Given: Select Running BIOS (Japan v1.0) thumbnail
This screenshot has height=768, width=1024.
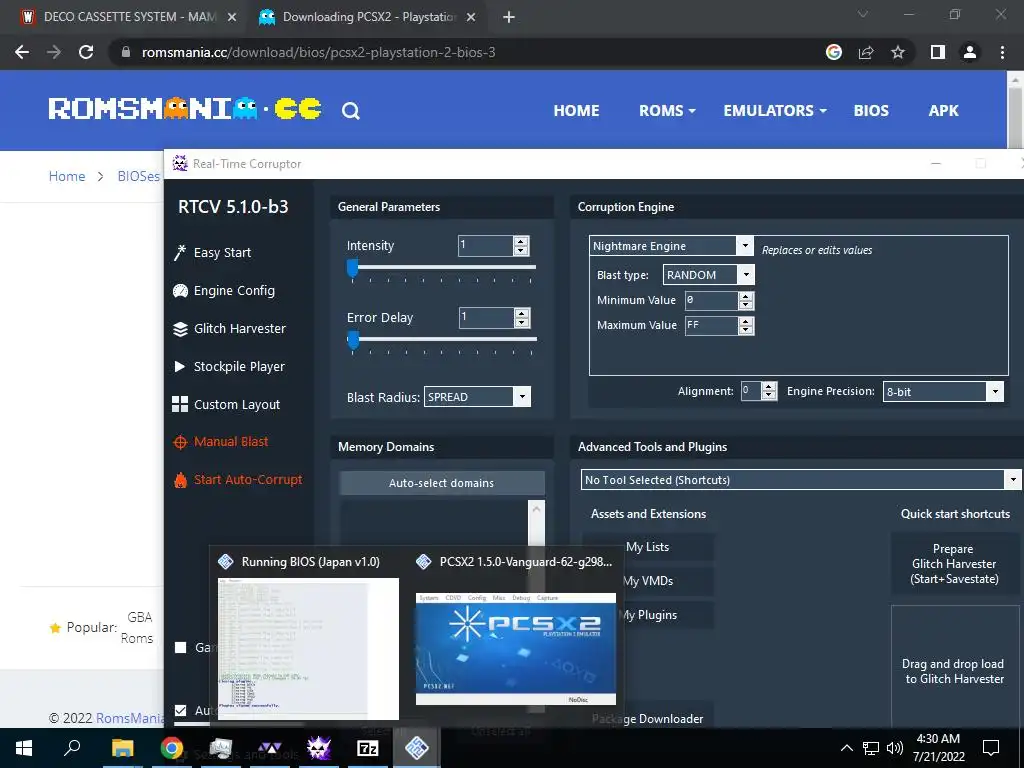Looking at the screenshot, I should click(308, 648).
